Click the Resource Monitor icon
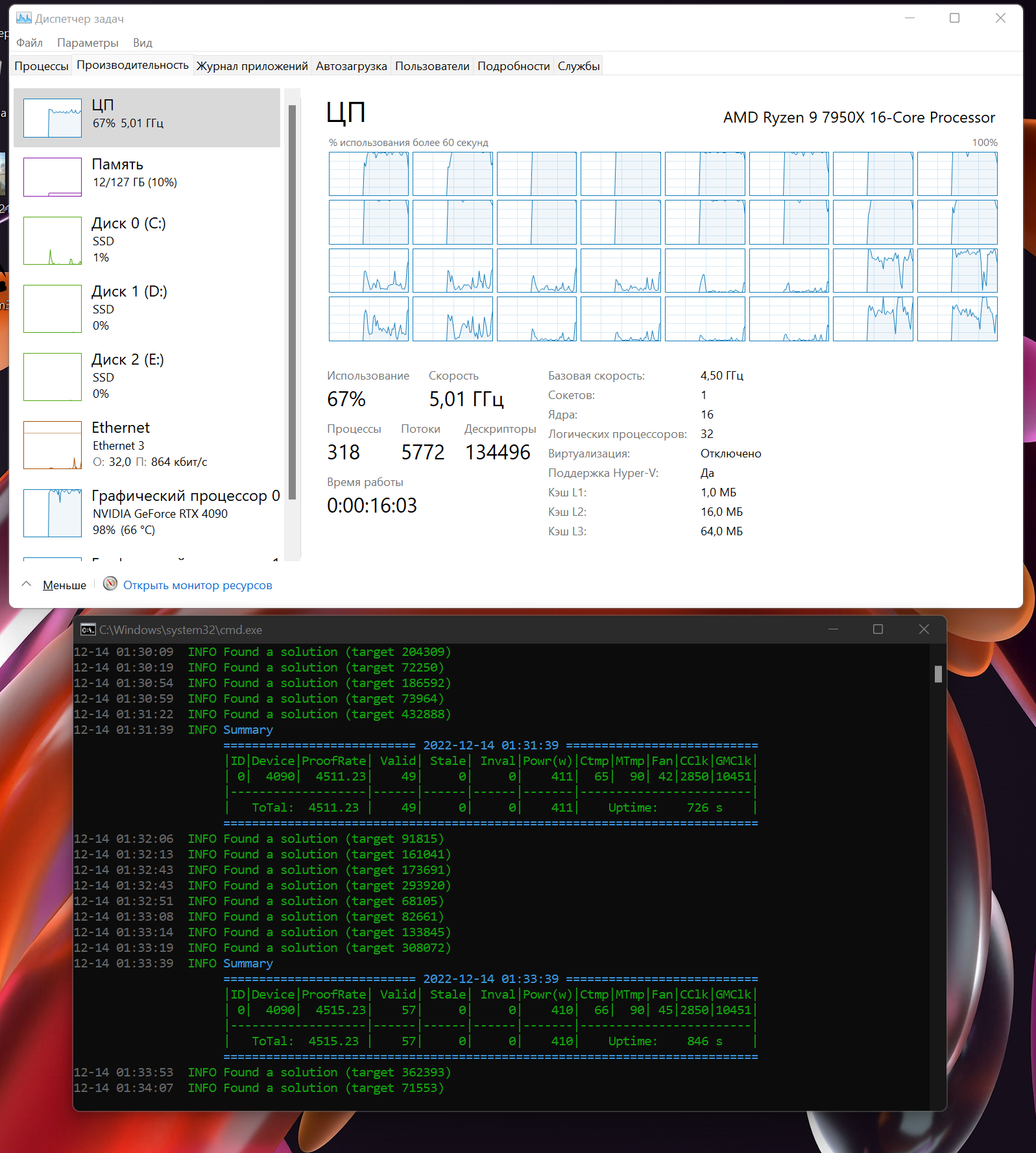Screen dimensions: 1036x1153 pos(111,584)
